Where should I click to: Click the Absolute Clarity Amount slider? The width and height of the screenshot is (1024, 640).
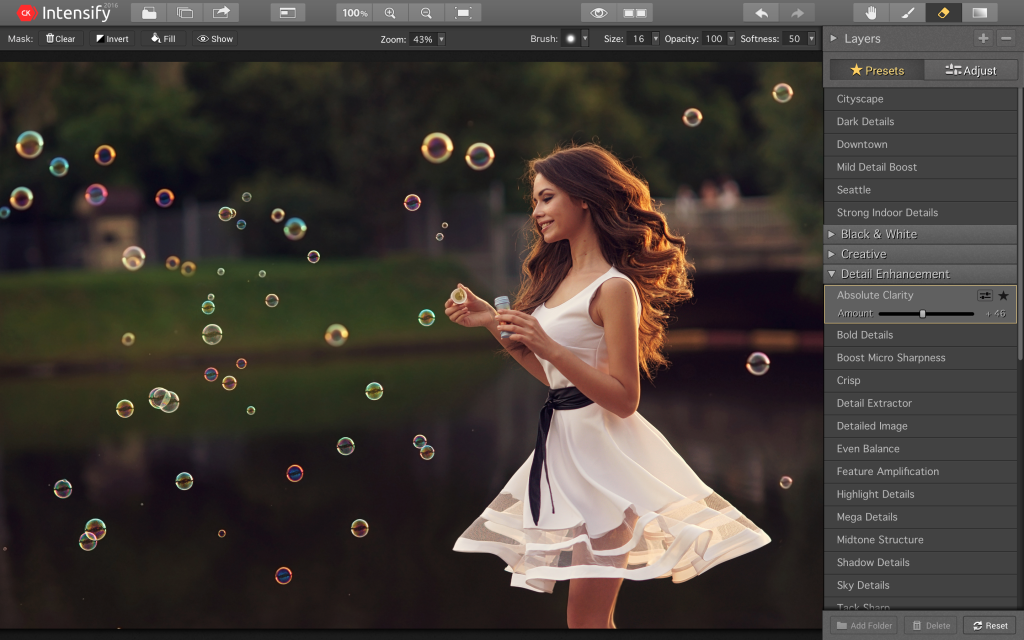click(924, 314)
